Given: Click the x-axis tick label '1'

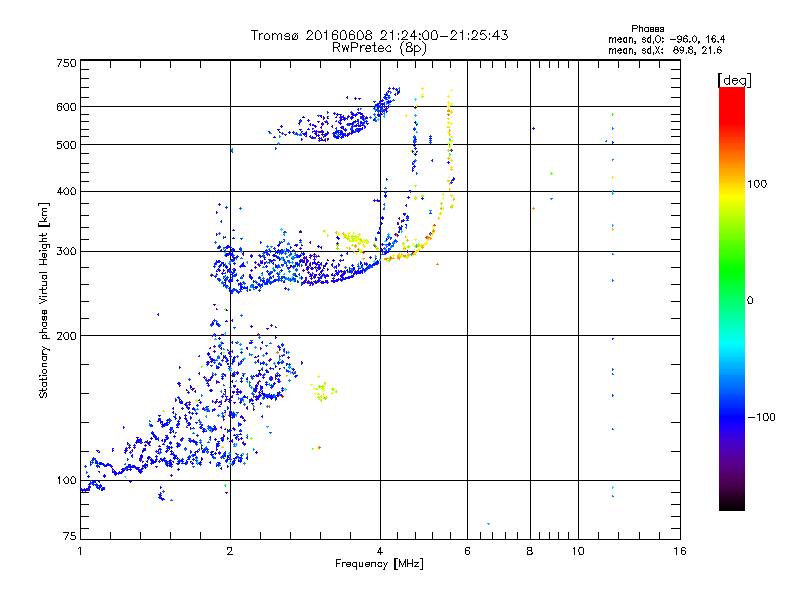Looking at the screenshot, I should click(80, 551).
